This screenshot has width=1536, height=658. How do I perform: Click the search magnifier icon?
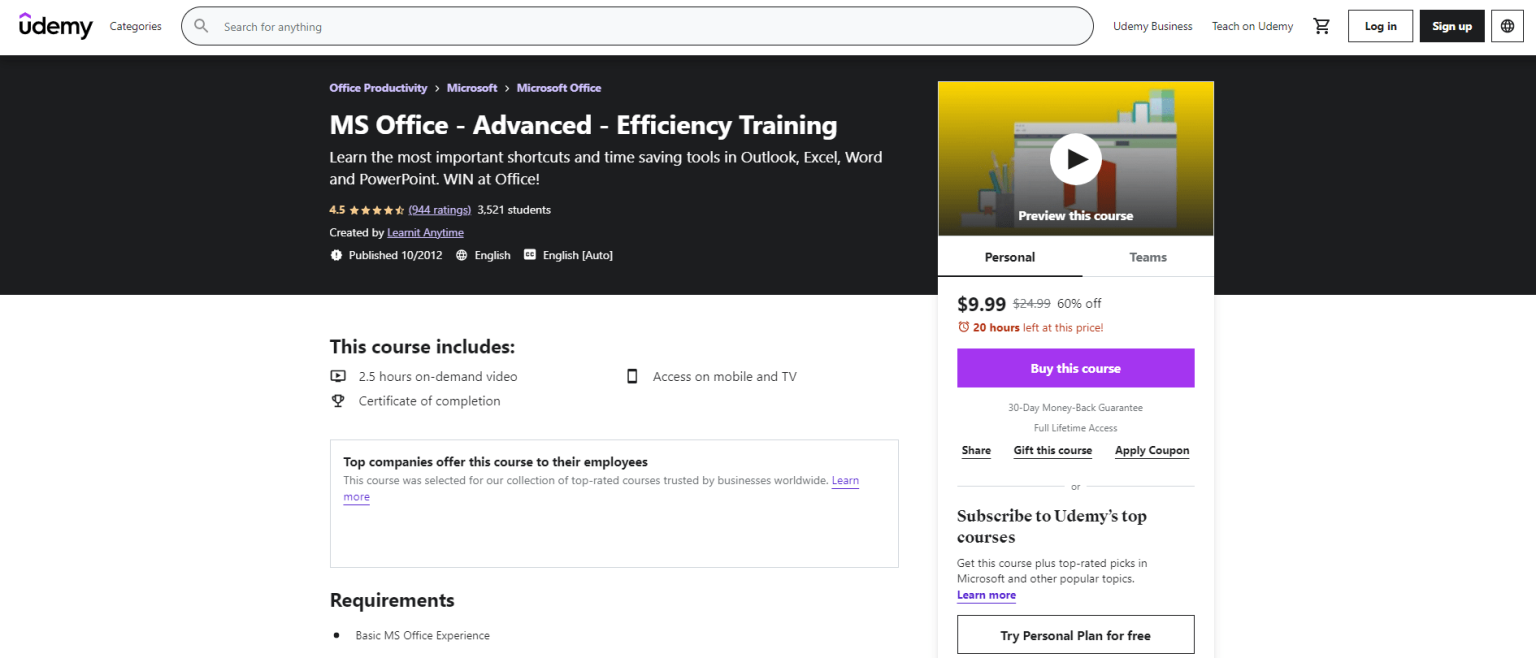[201, 25]
